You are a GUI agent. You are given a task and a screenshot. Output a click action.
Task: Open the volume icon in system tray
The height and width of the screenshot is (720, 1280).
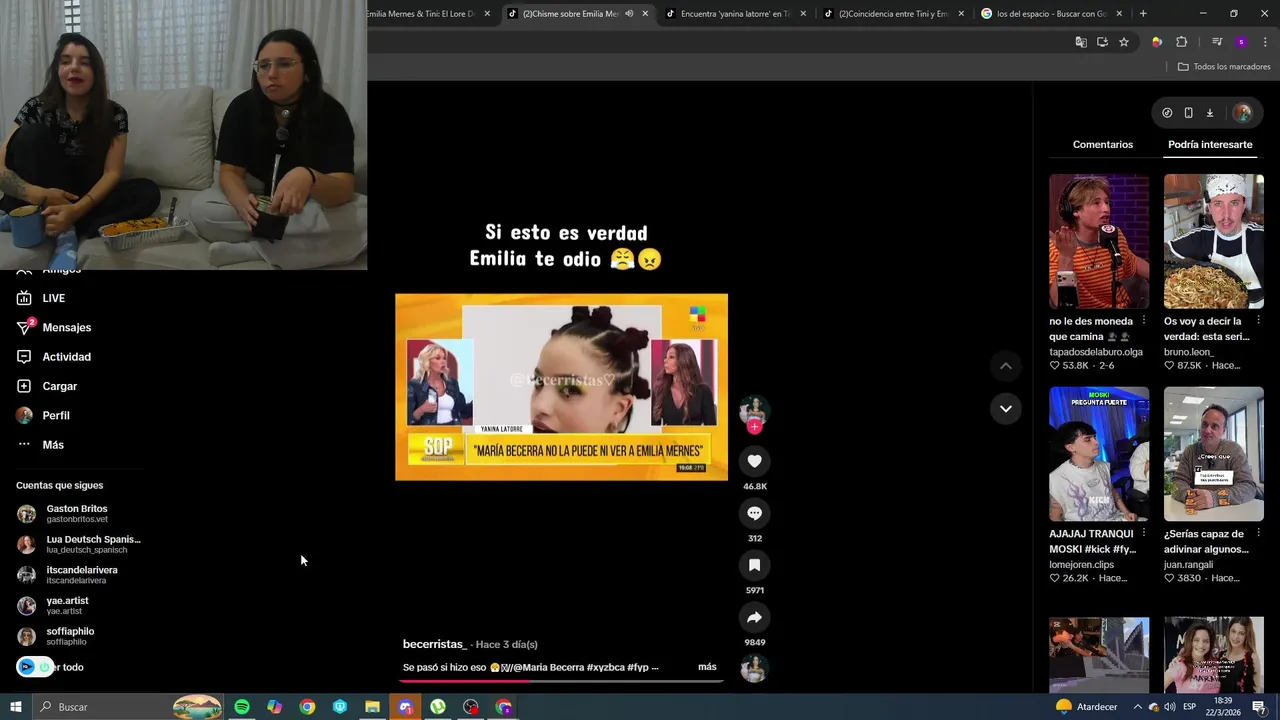coord(1169,707)
